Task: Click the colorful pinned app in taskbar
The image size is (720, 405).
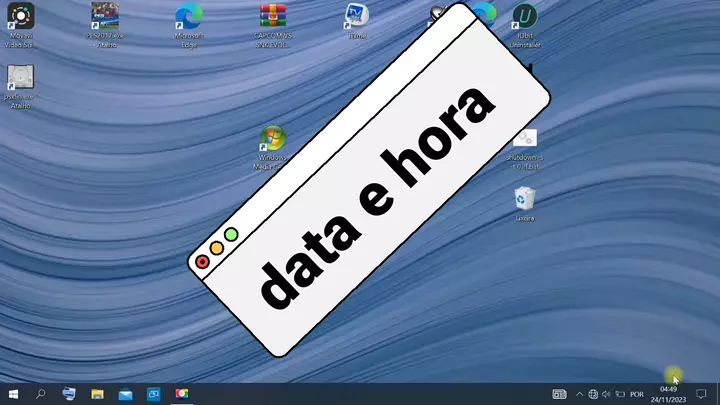Action: pyautogui.click(x=182, y=394)
